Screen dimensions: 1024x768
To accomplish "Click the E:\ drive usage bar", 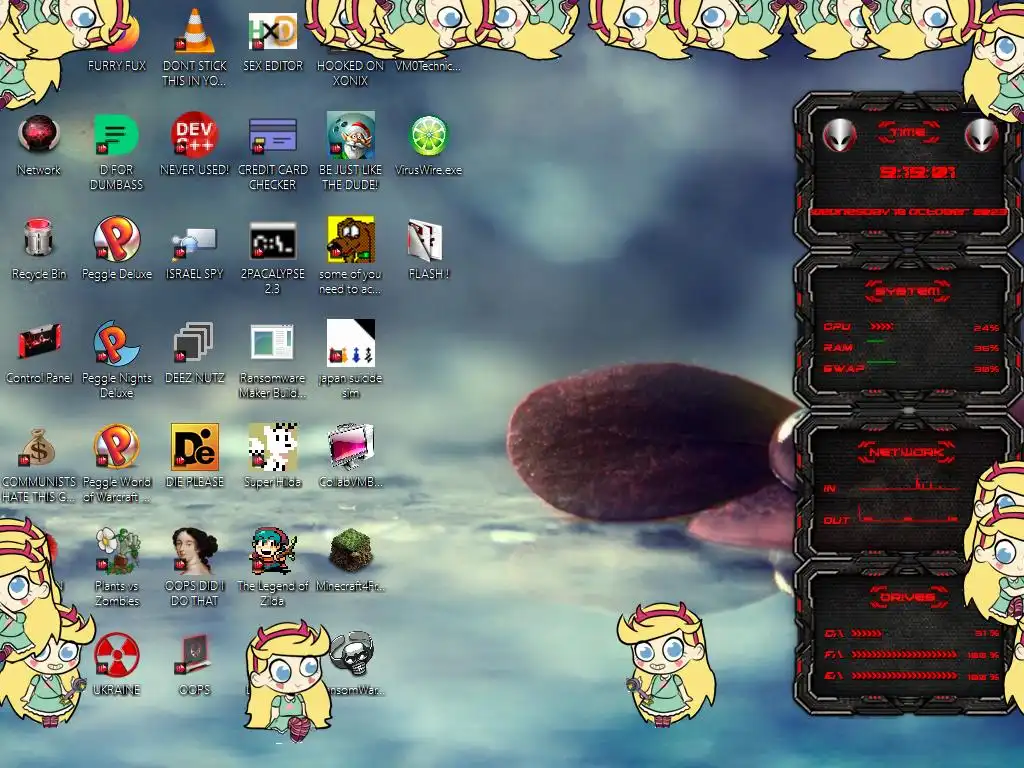I will [904, 675].
